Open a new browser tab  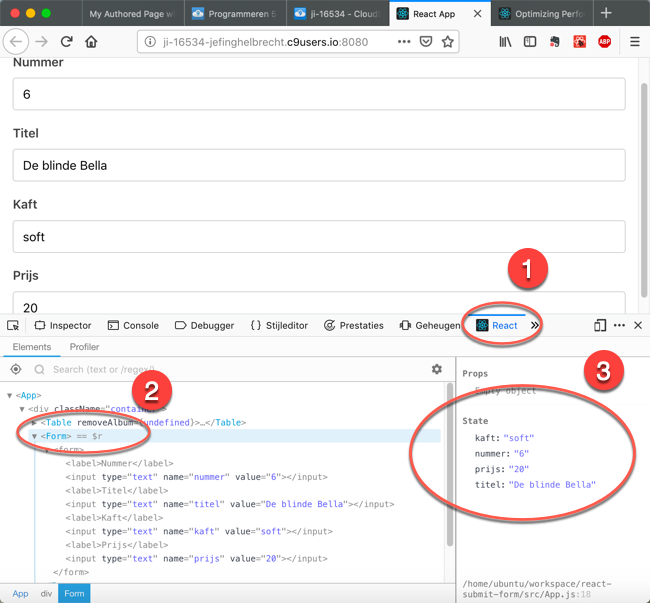click(x=606, y=13)
